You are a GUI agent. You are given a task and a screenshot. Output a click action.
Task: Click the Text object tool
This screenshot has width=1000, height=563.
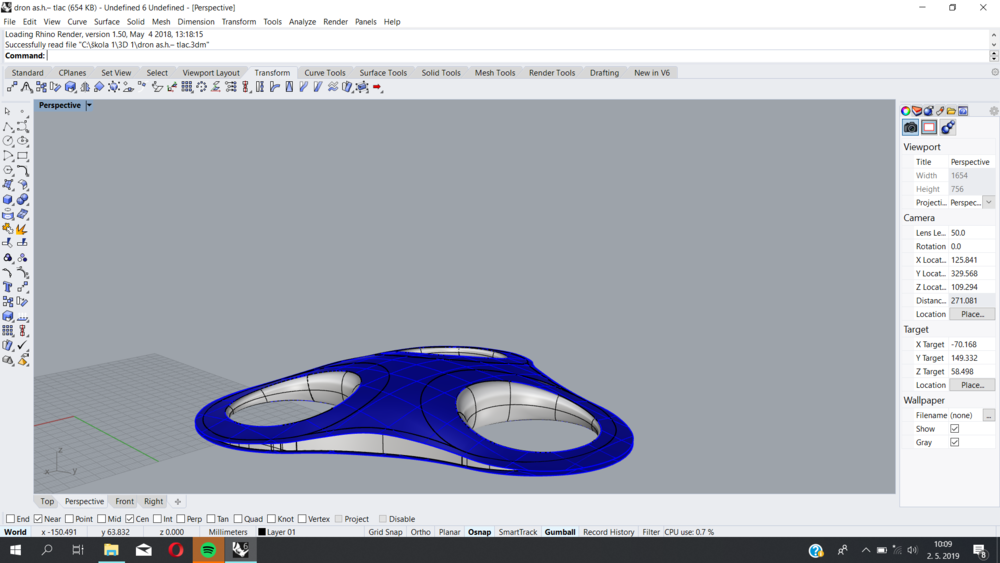pyautogui.click(x=8, y=287)
